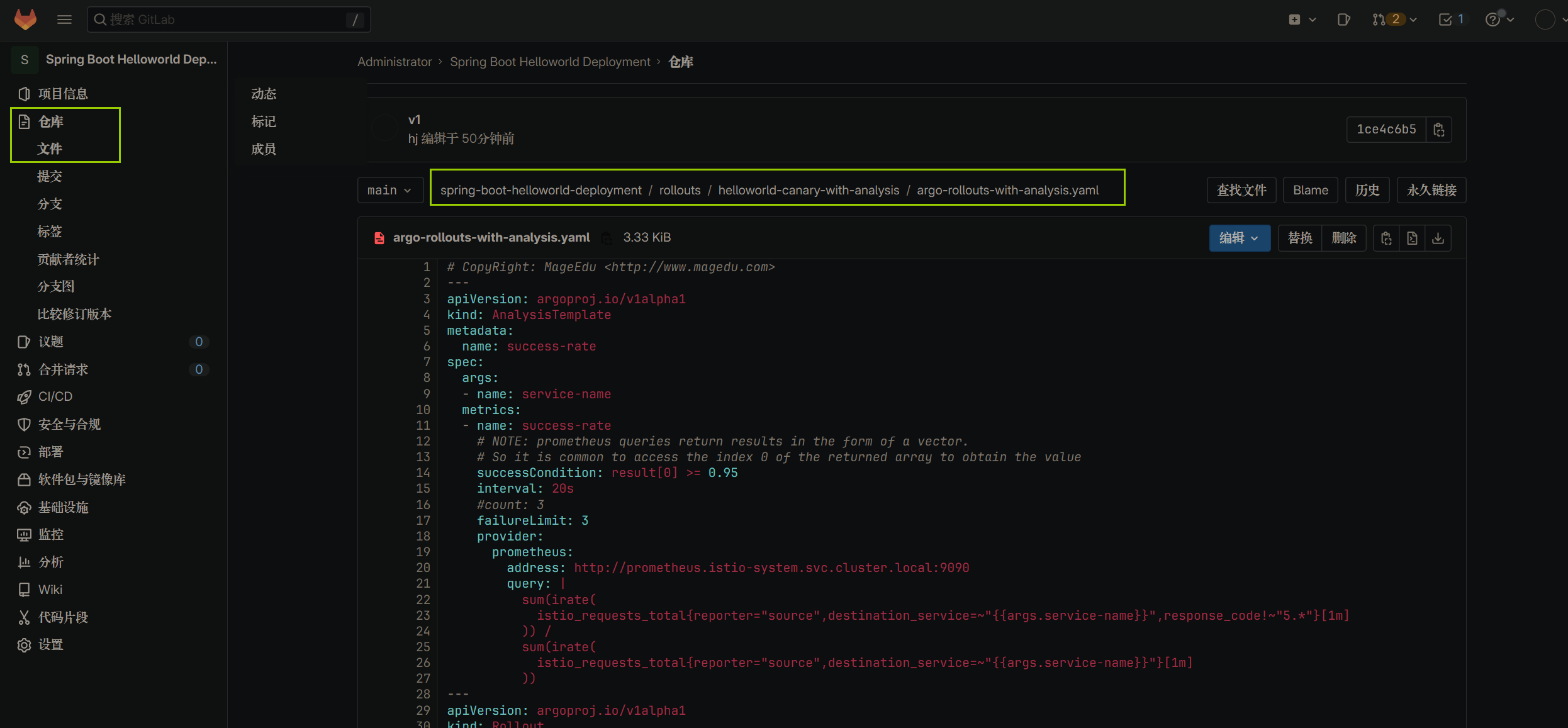Image resolution: width=1568 pixels, height=728 pixels.
Task: Click 历史 history button
Action: 1367,190
